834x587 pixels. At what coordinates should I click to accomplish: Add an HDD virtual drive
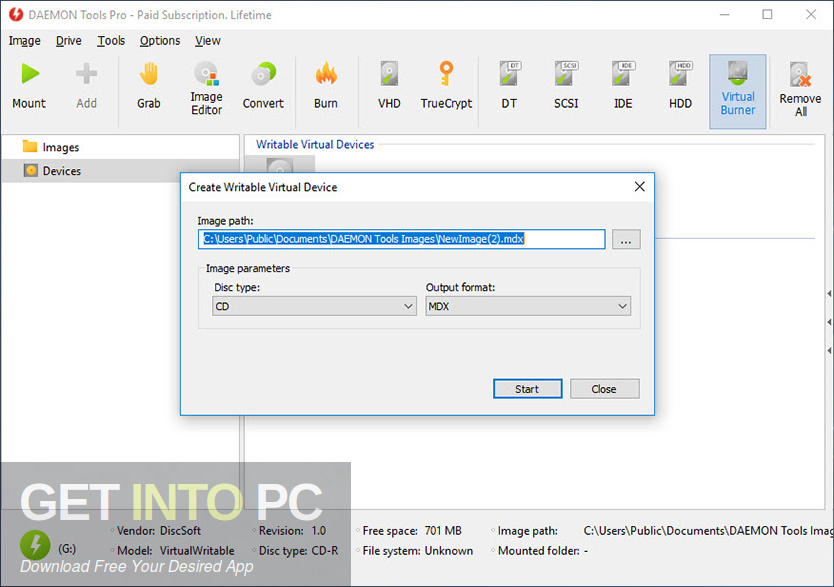click(680, 87)
